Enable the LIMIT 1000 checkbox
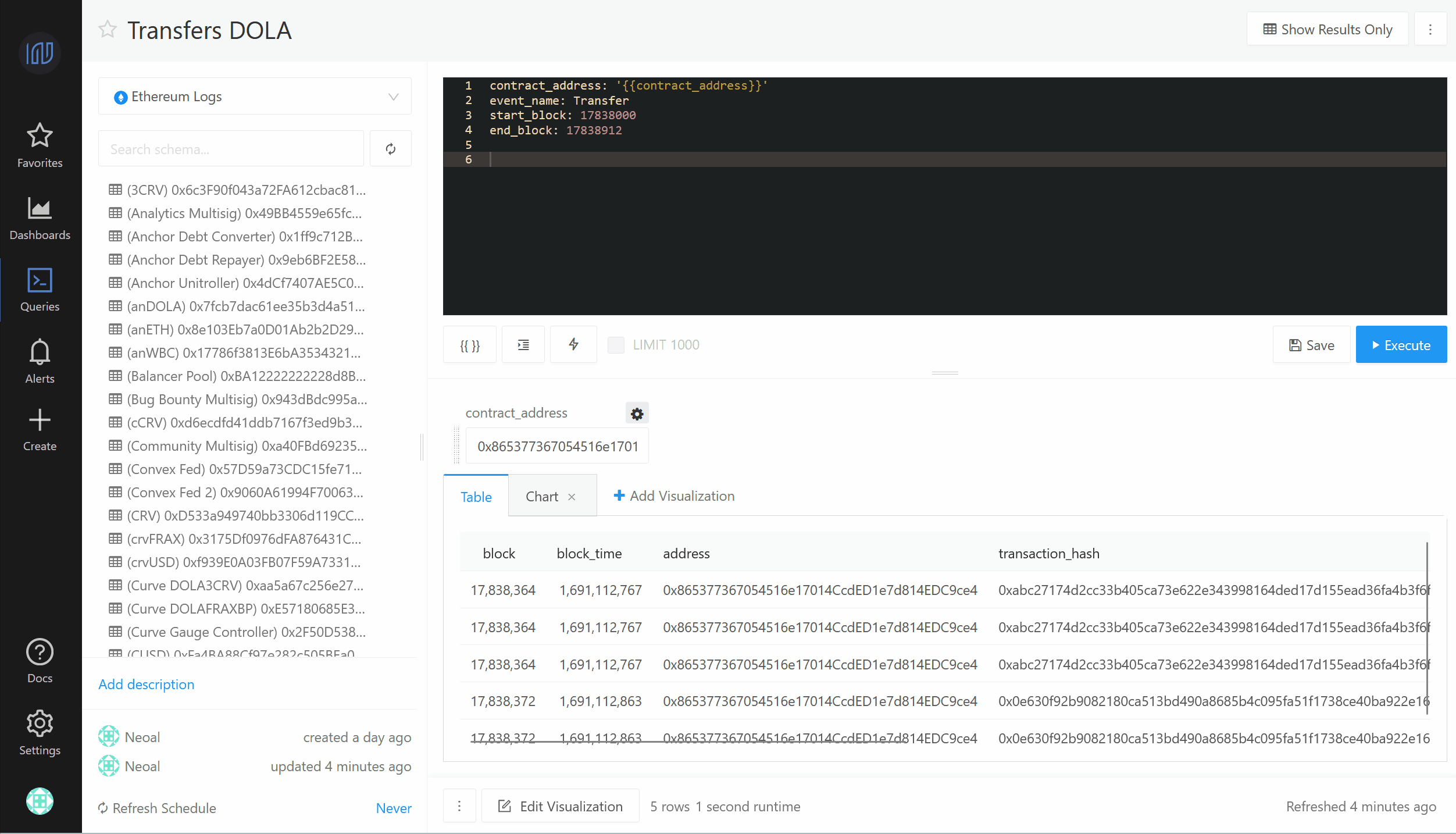The height and width of the screenshot is (834, 1456). [616, 345]
